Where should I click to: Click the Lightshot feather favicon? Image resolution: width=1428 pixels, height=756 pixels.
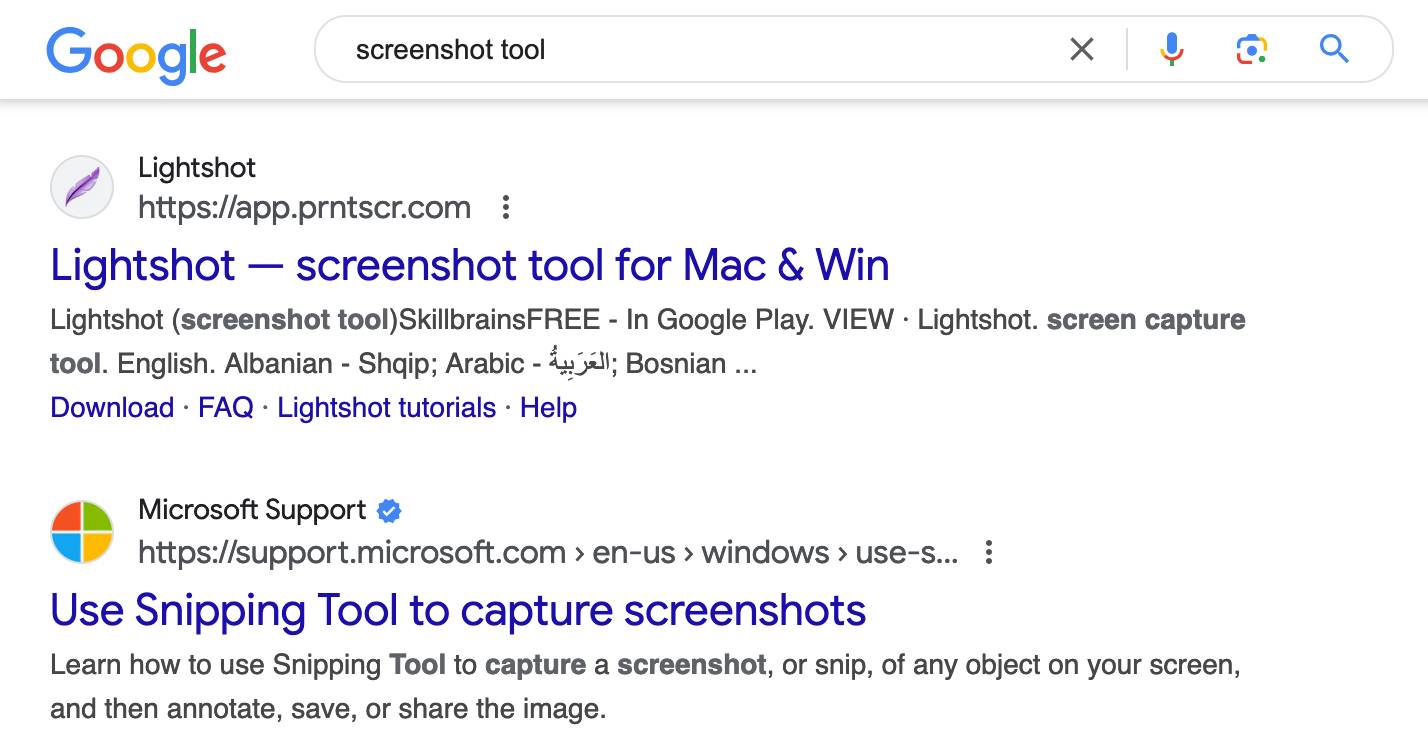point(82,187)
